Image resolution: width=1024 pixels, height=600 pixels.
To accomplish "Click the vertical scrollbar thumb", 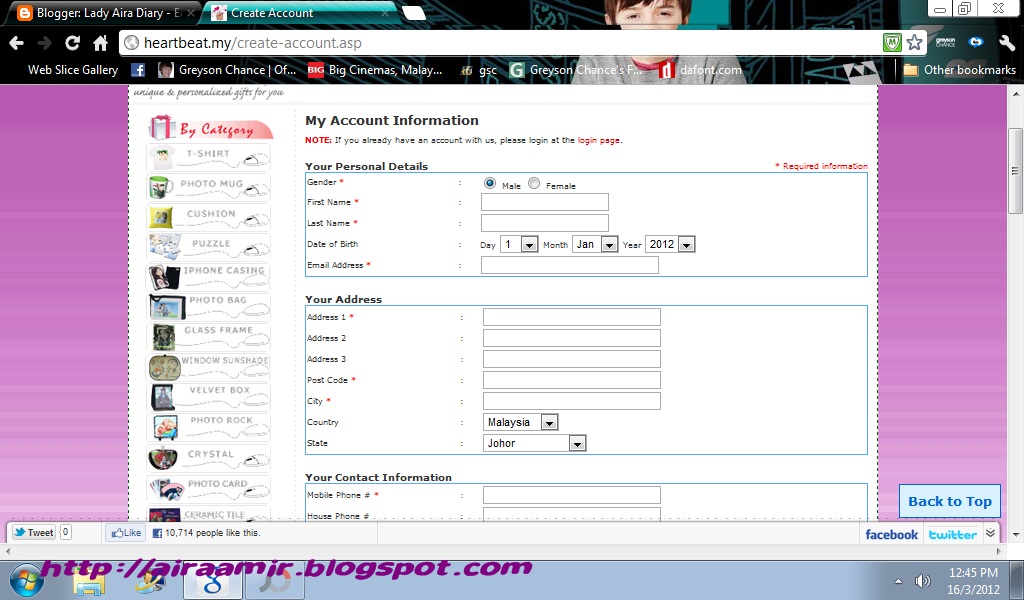I will [x=1015, y=170].
